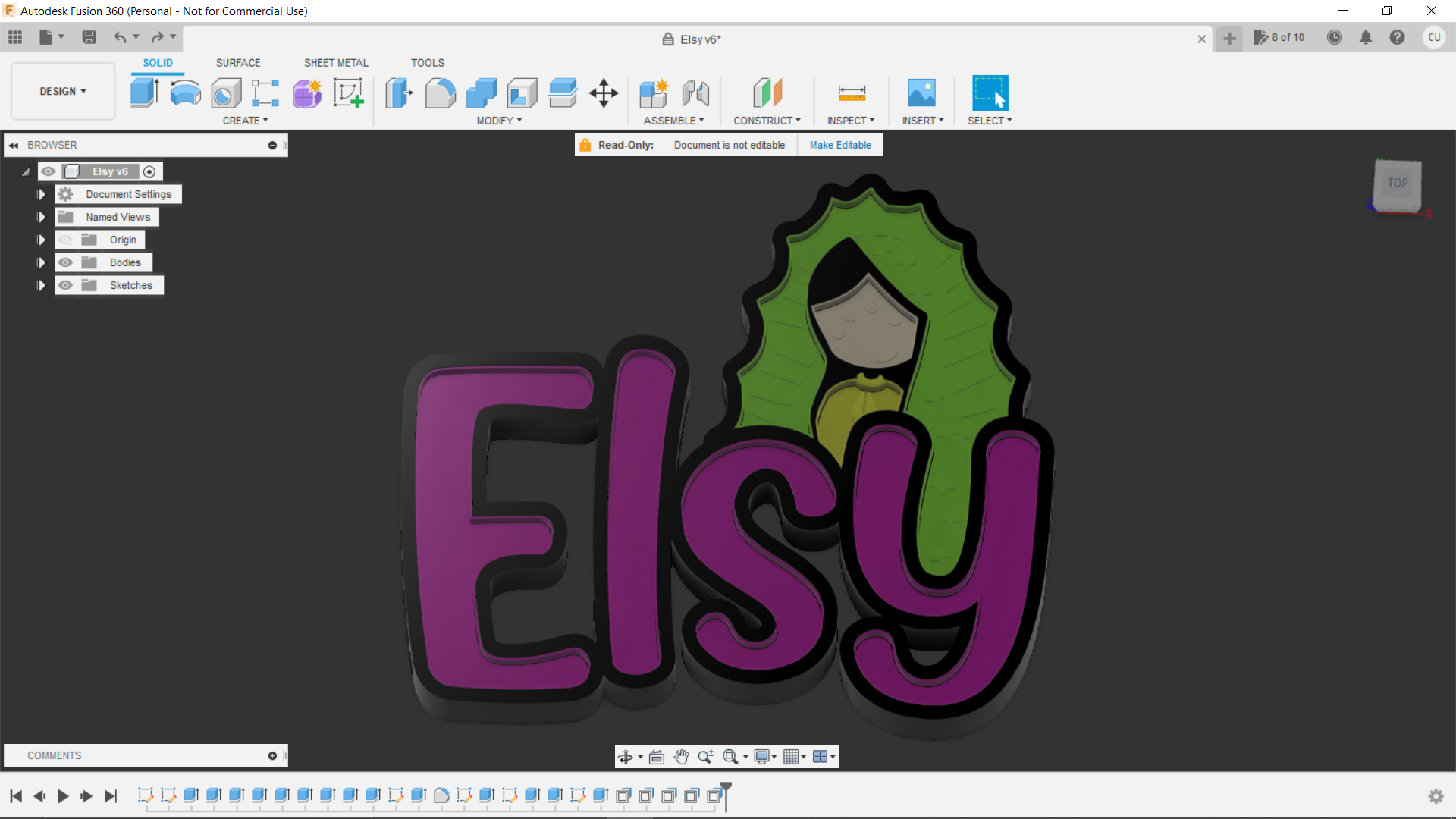
Task: Click the Job Status clock icon
Action: pyautogui.click(x=1335, y=37)
